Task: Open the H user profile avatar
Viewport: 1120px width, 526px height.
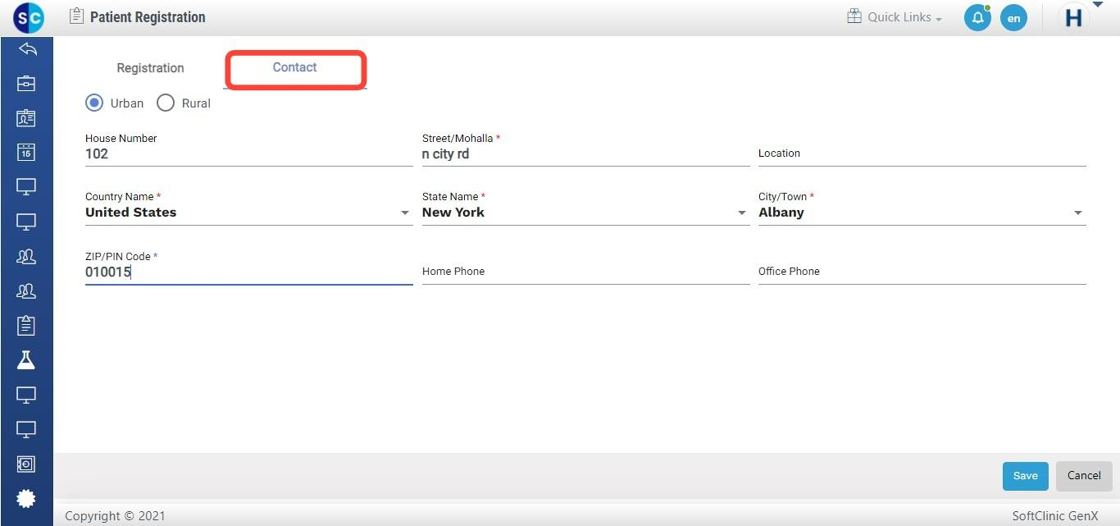Action: (1074, 18)
